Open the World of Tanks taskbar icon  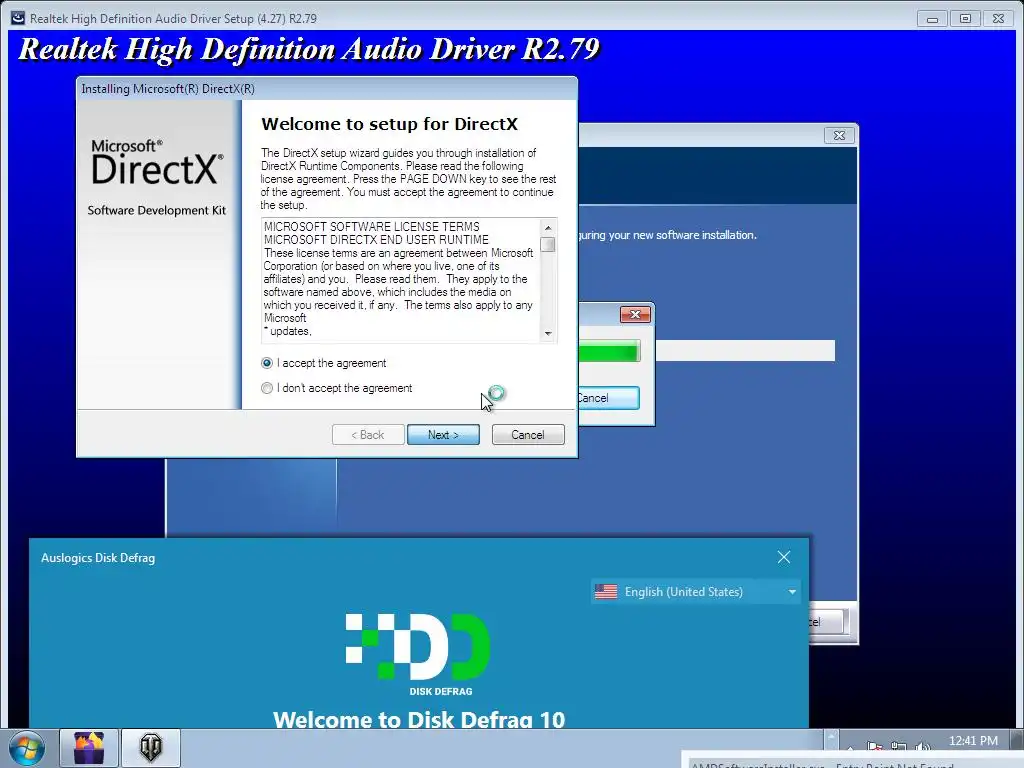(x=151, y=748)
